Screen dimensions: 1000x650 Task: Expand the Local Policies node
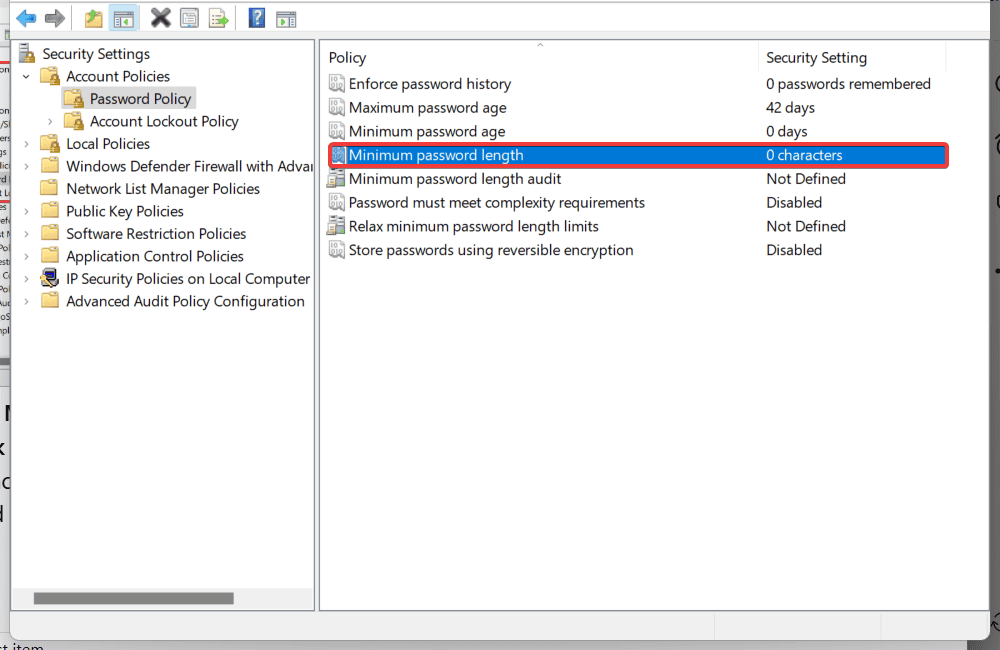pos(26,144)
